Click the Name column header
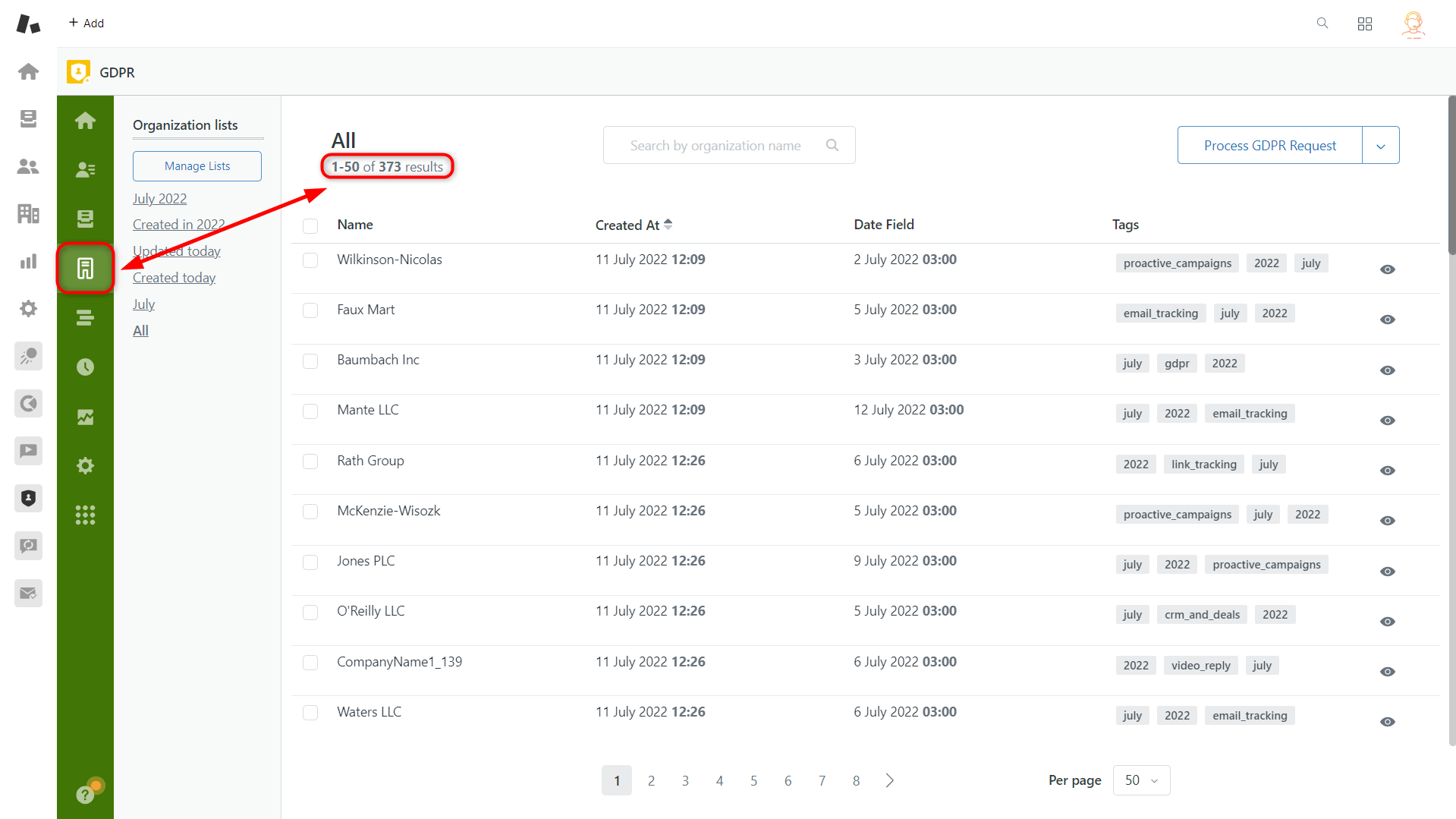 tap(355, 225)
